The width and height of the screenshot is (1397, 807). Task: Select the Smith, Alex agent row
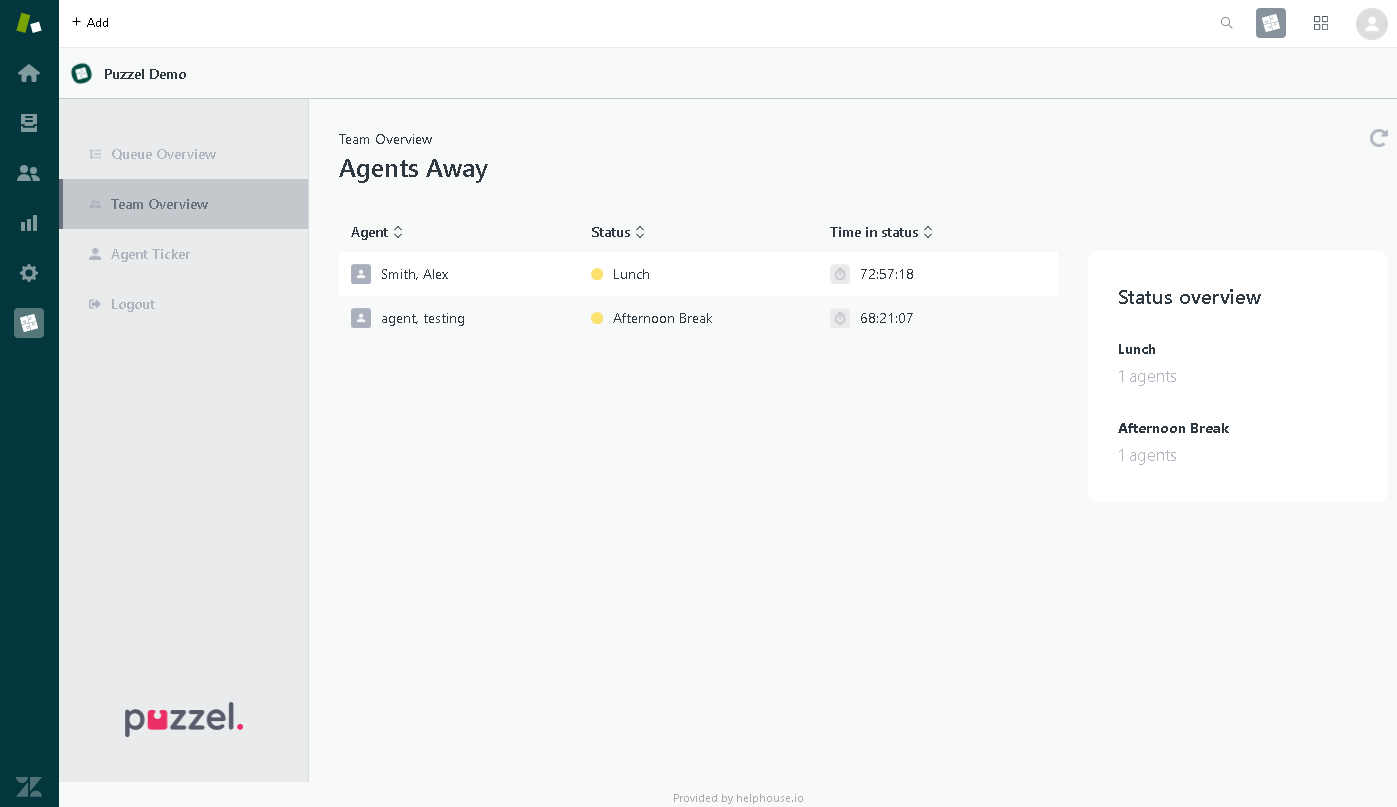click(415, 274)
